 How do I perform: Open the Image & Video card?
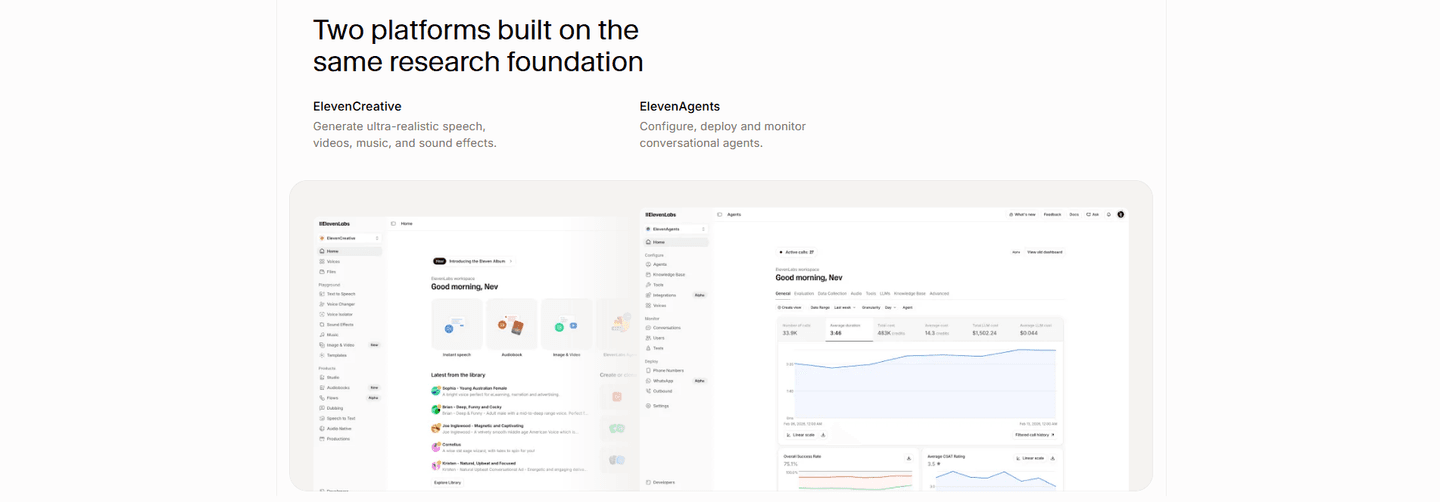(x=566, y=328)
